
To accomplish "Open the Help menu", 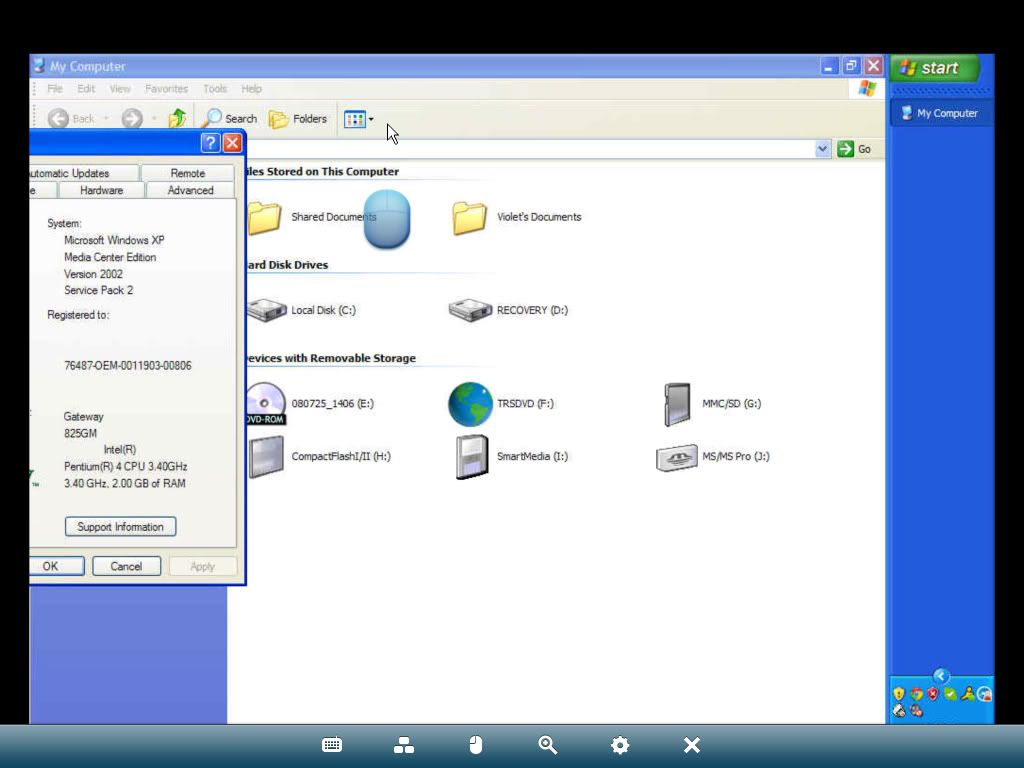I will click(251, 89).
